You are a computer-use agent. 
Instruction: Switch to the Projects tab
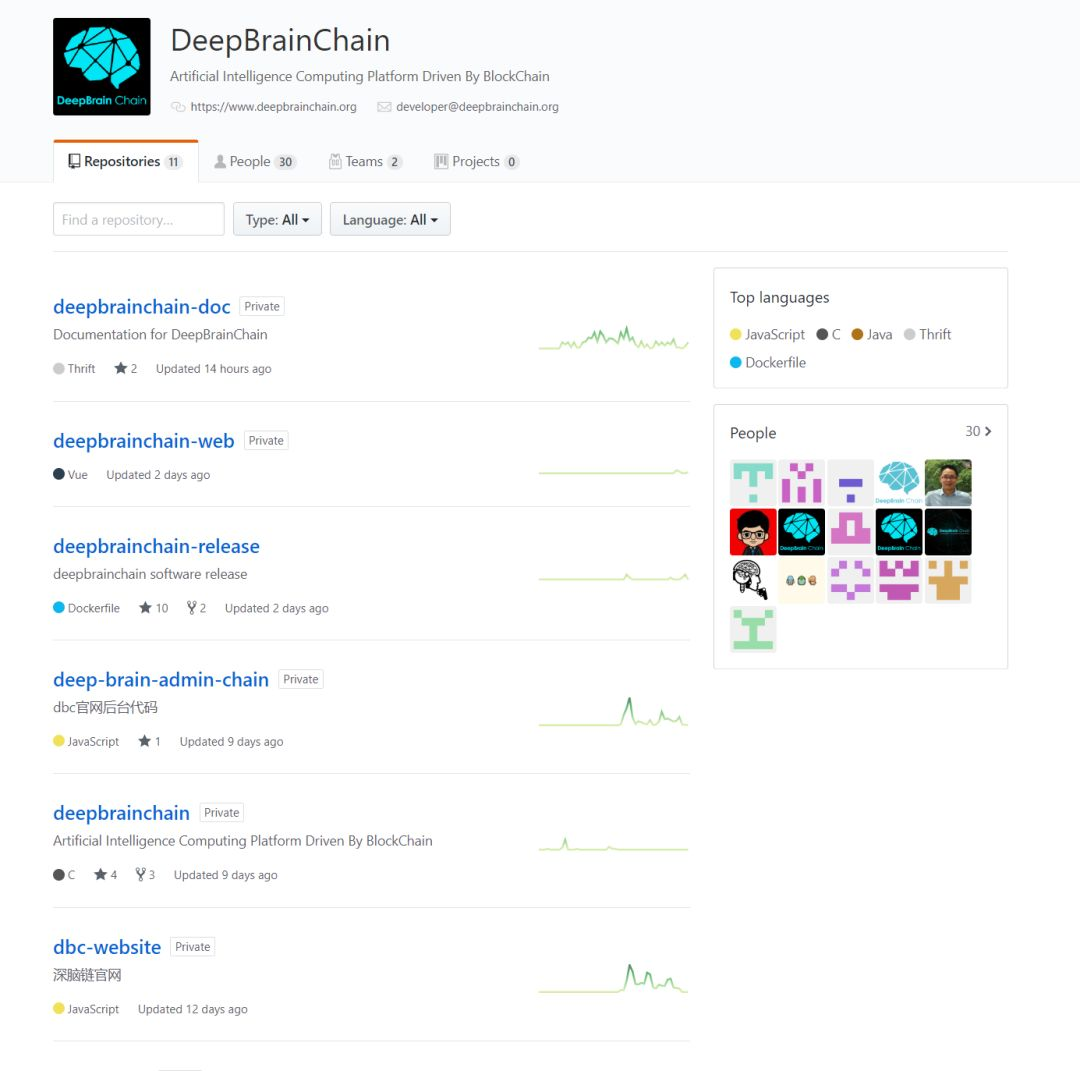476,162
